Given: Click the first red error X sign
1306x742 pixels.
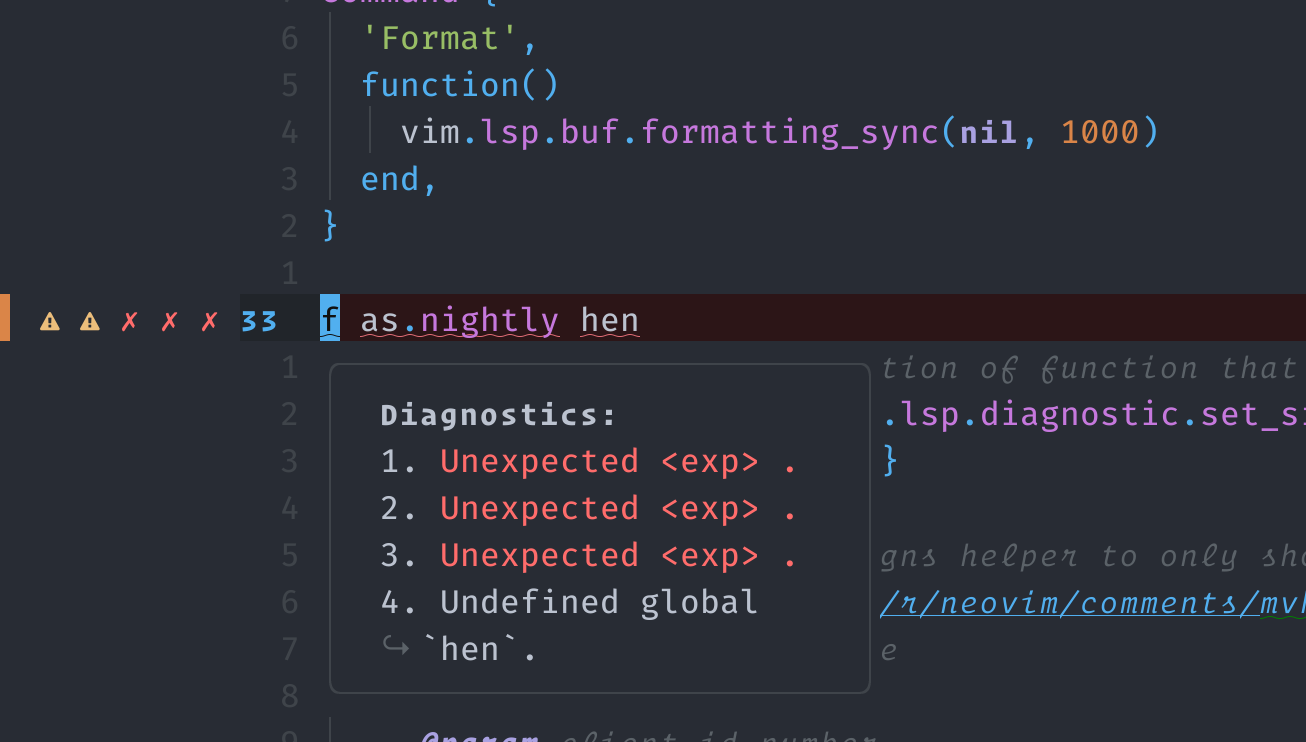Looking at the screenshot, I should pyautogui.click(x=129, y=320).
